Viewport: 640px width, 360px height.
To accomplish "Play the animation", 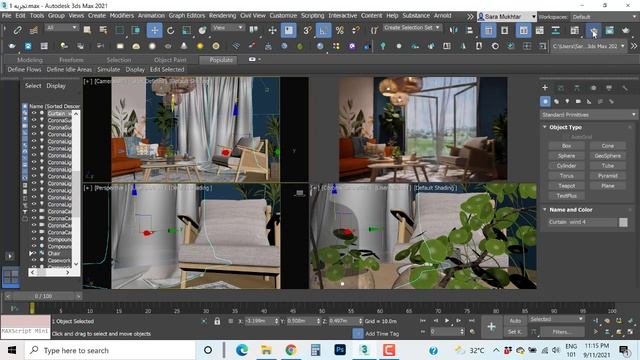I will pos(447,320).
